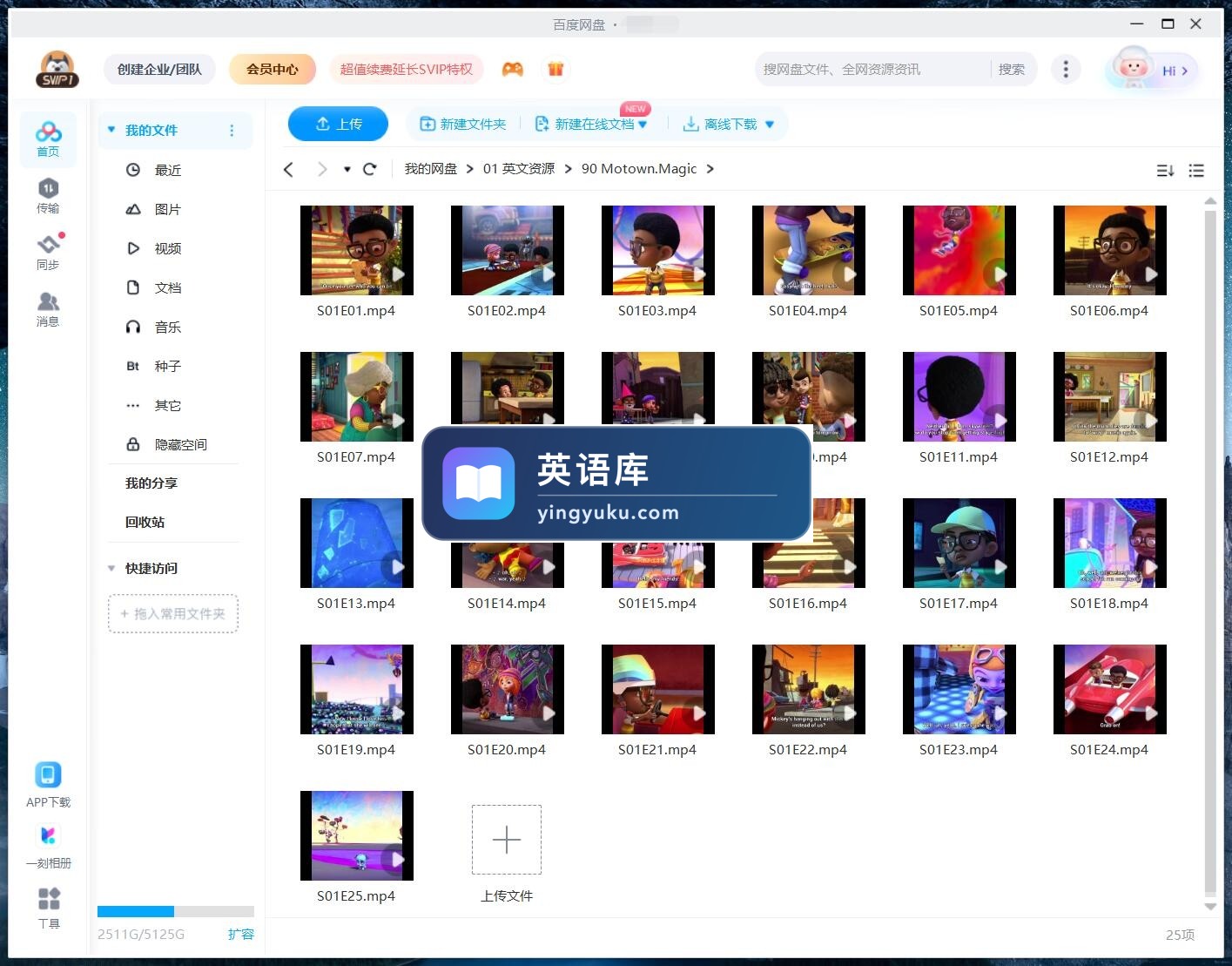
Task: Open the 传输 transfer panel
Action: coord(48,195)
